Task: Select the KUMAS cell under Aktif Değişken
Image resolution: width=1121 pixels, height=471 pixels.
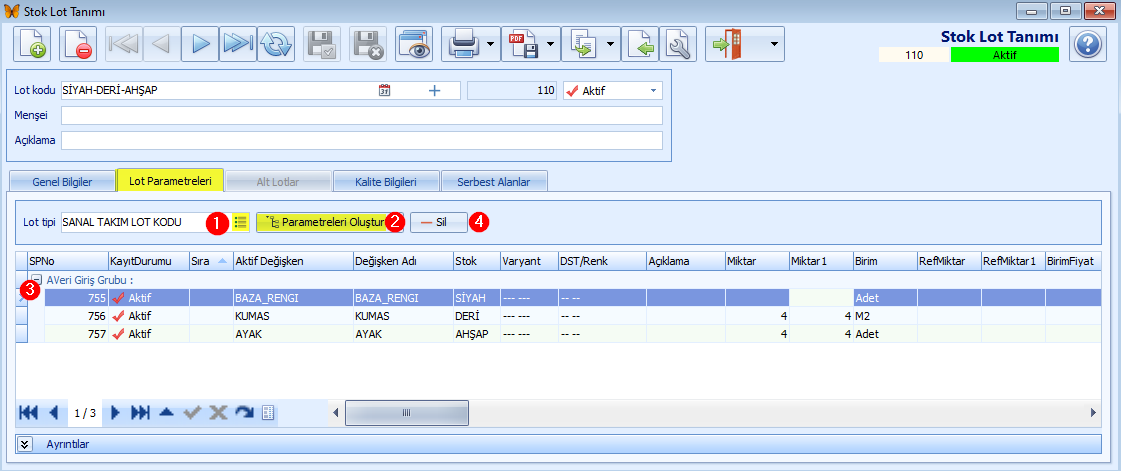Action: [292, 316]
